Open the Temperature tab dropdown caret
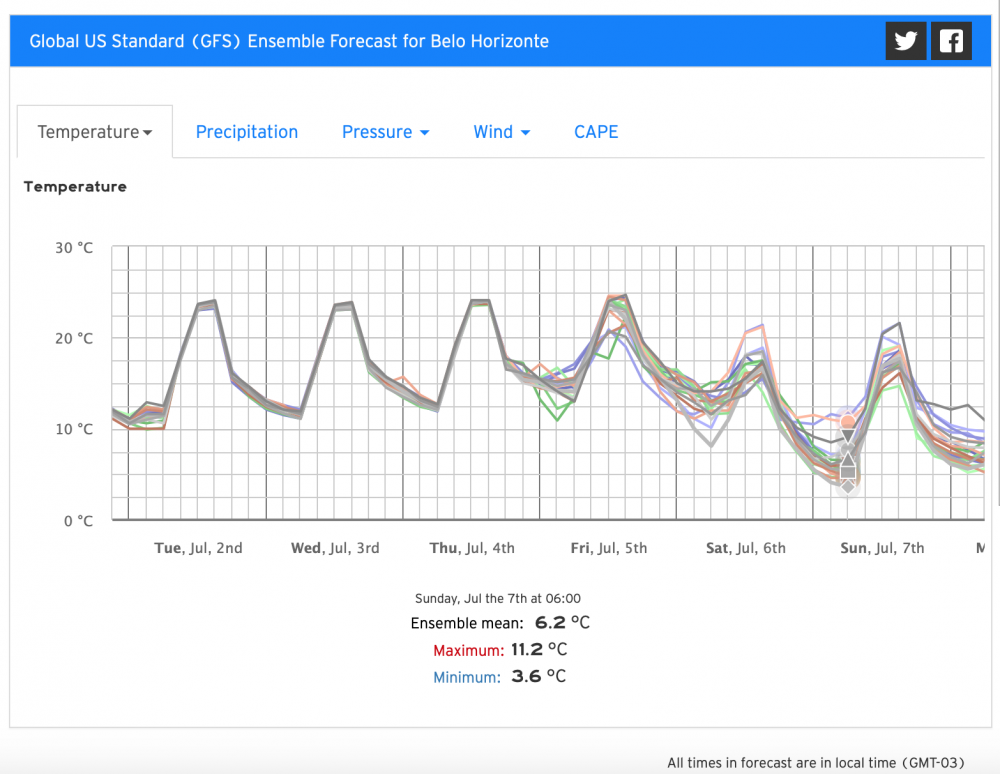 click(147, 133)
